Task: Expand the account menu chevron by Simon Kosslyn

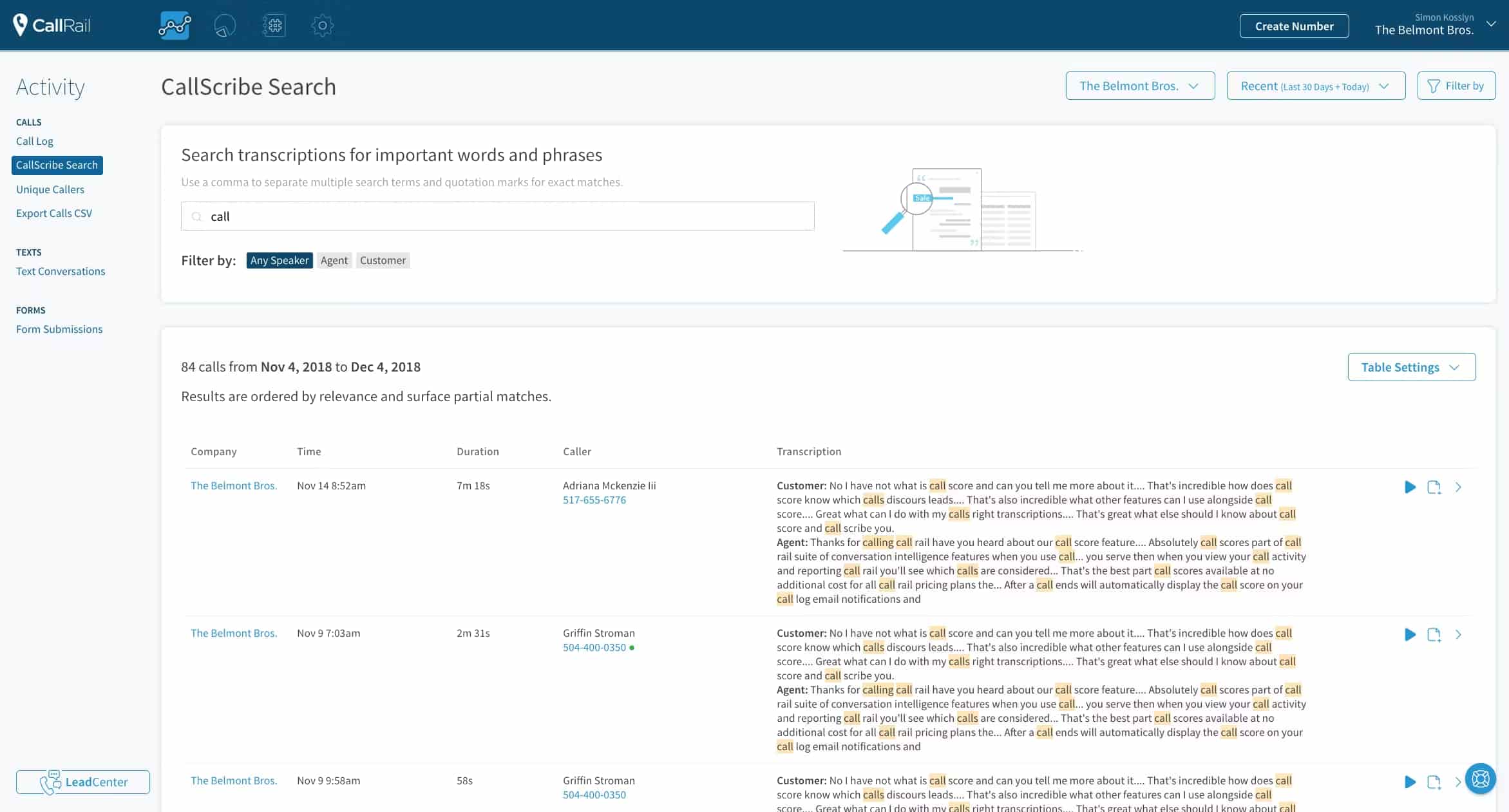Action: (1491, 24)
